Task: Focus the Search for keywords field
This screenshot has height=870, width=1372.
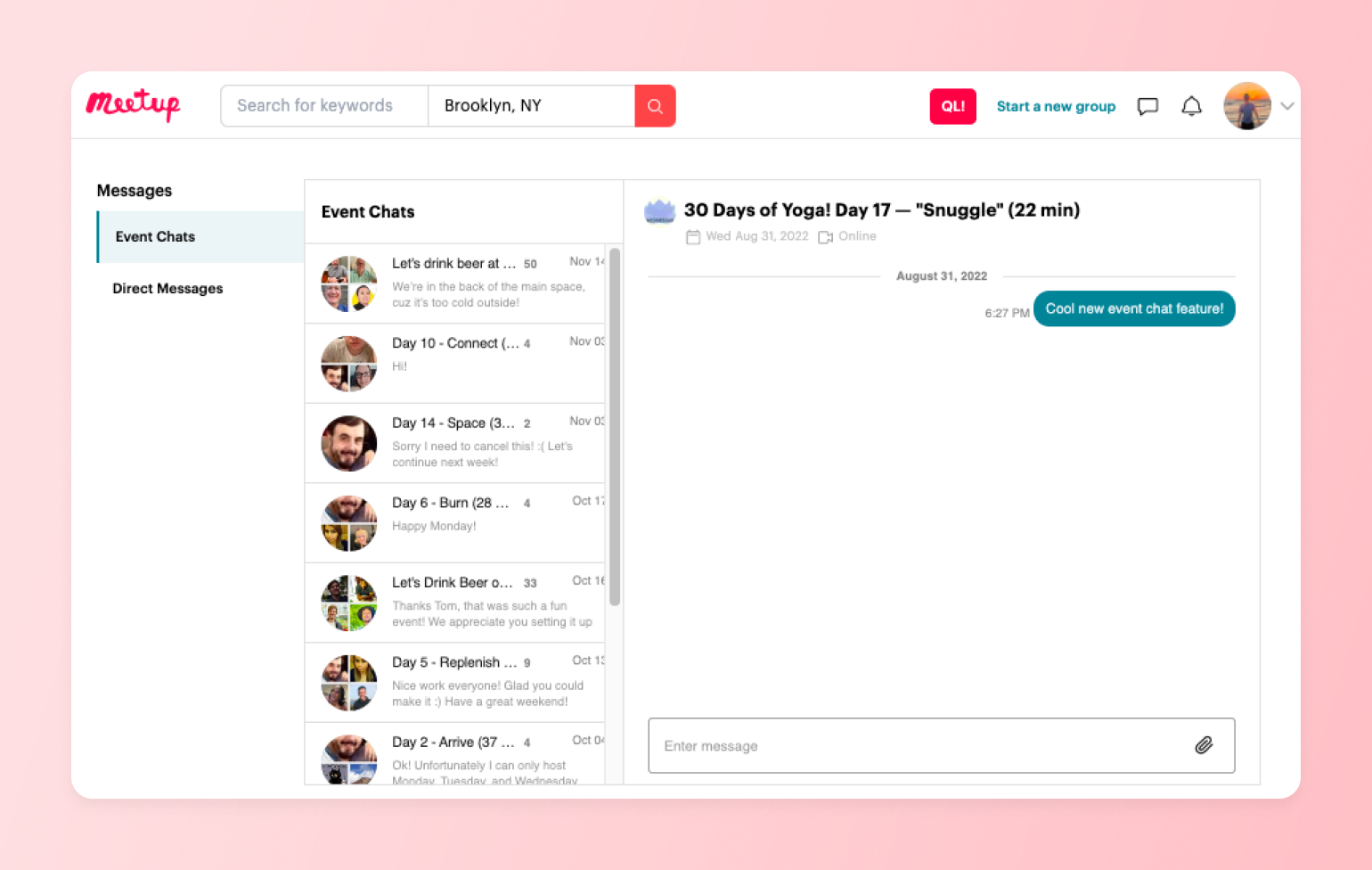Action: [324, 106]
